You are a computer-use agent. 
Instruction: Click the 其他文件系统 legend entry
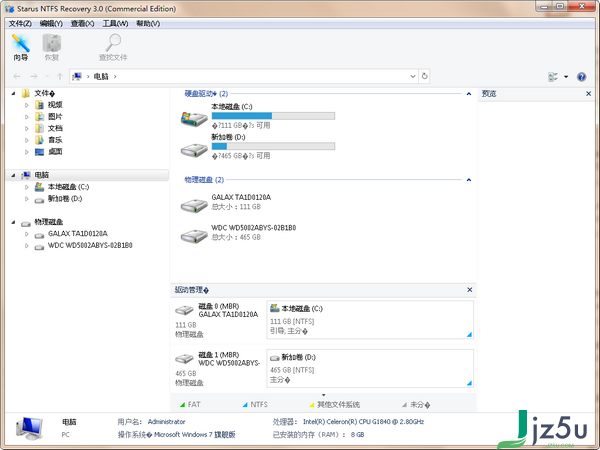pos(335,404)
